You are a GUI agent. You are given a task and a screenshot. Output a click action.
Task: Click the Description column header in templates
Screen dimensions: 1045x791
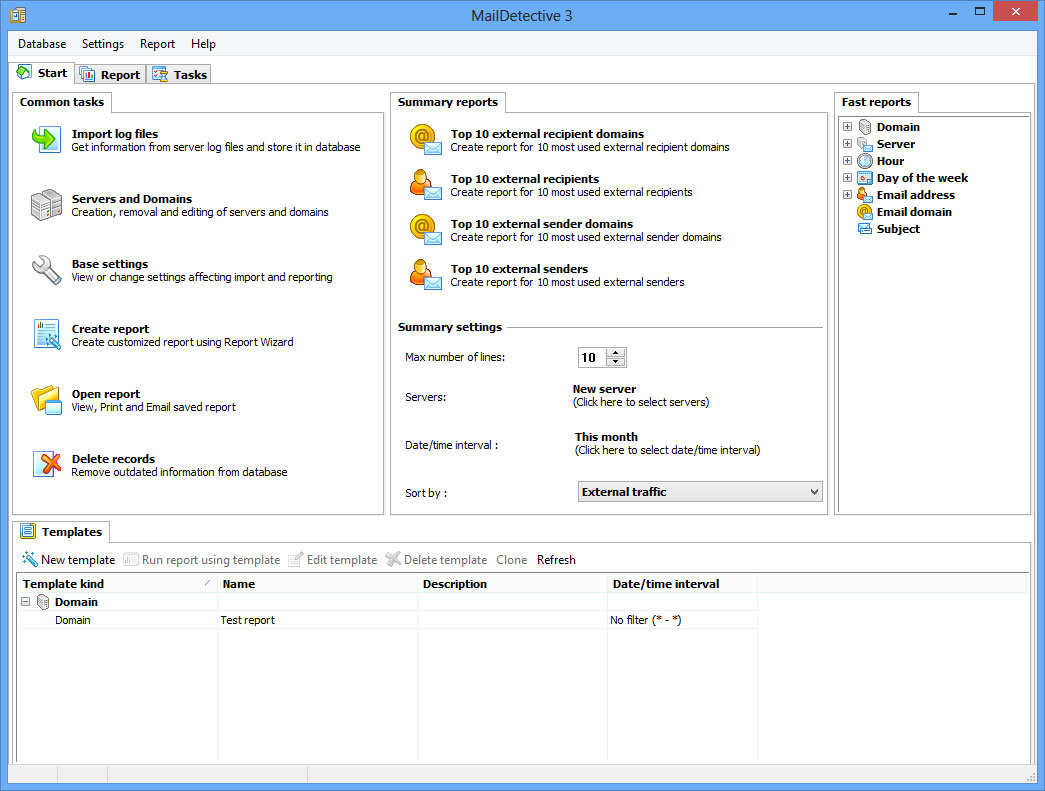[x=512, y=584]
